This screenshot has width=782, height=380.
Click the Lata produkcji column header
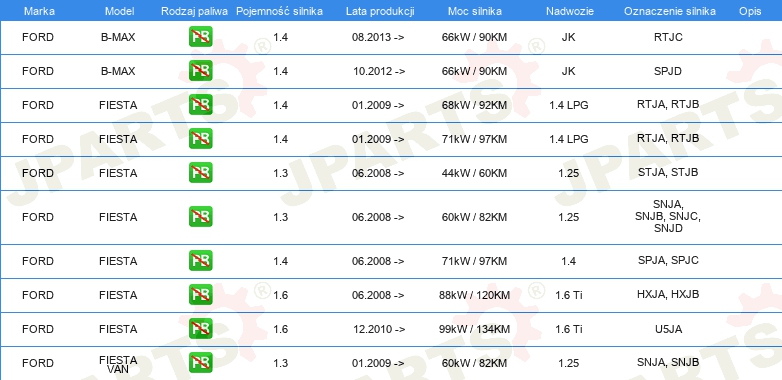[380, 11]
